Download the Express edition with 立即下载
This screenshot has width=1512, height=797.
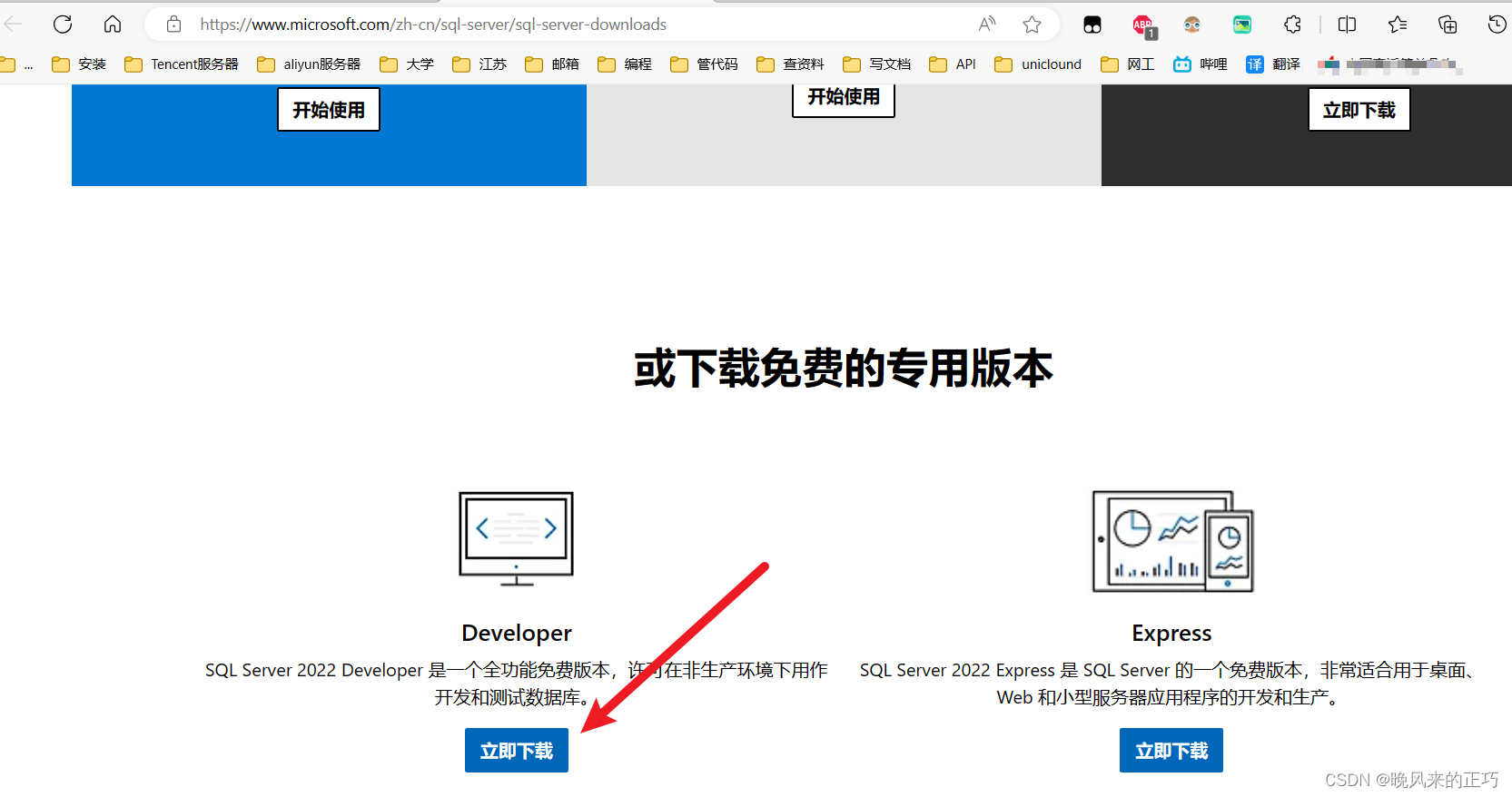(x=1171, y=751)
